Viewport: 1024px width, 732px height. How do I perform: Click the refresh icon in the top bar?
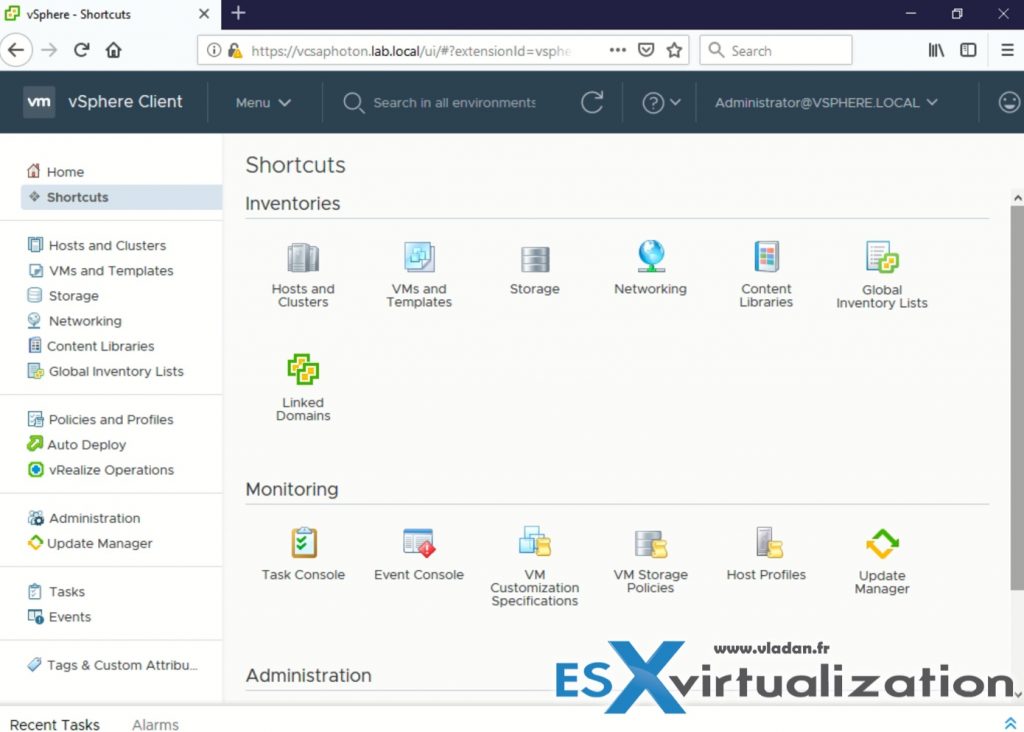[592, 102]
